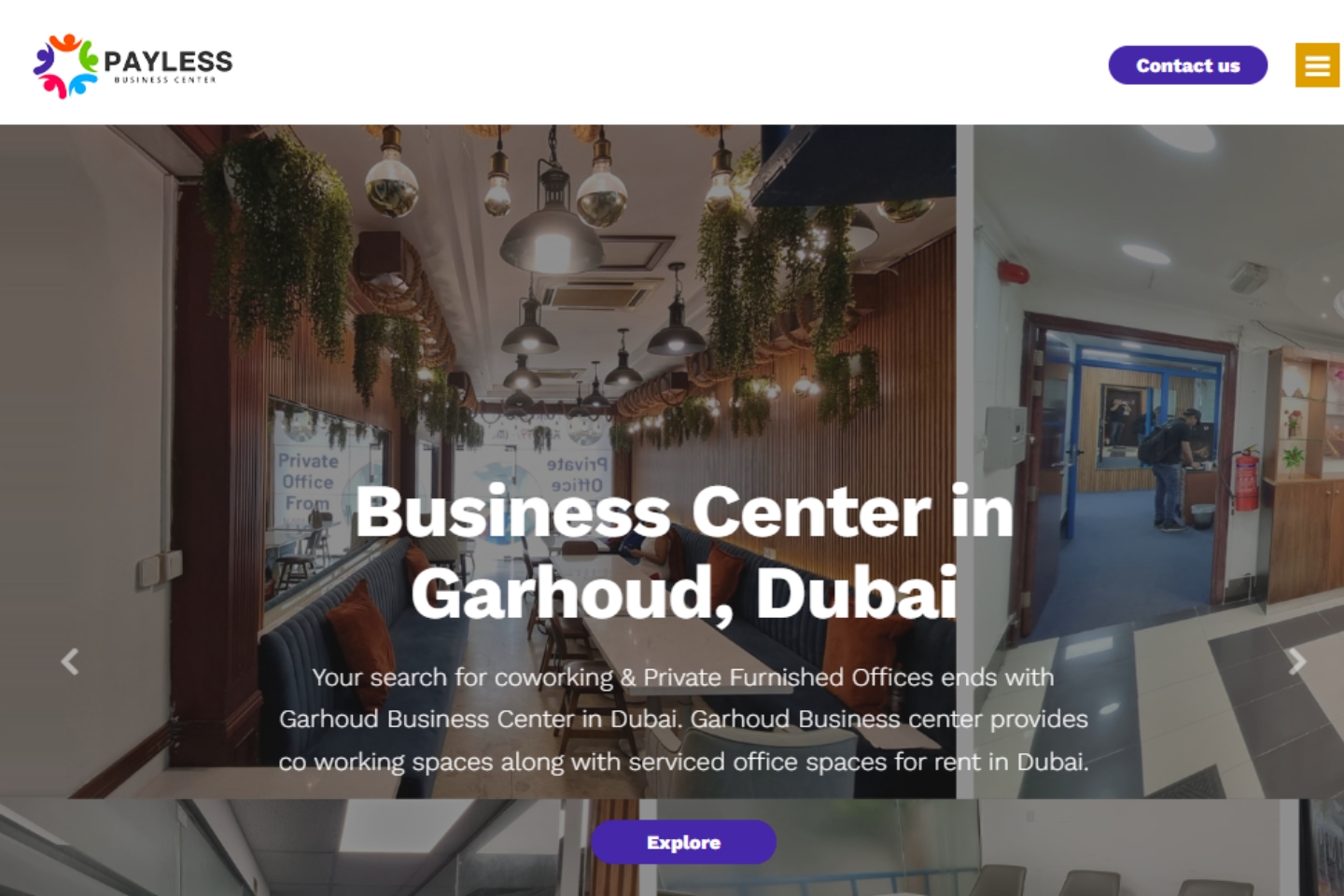The image size is (1344, 896).
Task: Click the Private Office From window sign
Action: [x=308, y=482]
